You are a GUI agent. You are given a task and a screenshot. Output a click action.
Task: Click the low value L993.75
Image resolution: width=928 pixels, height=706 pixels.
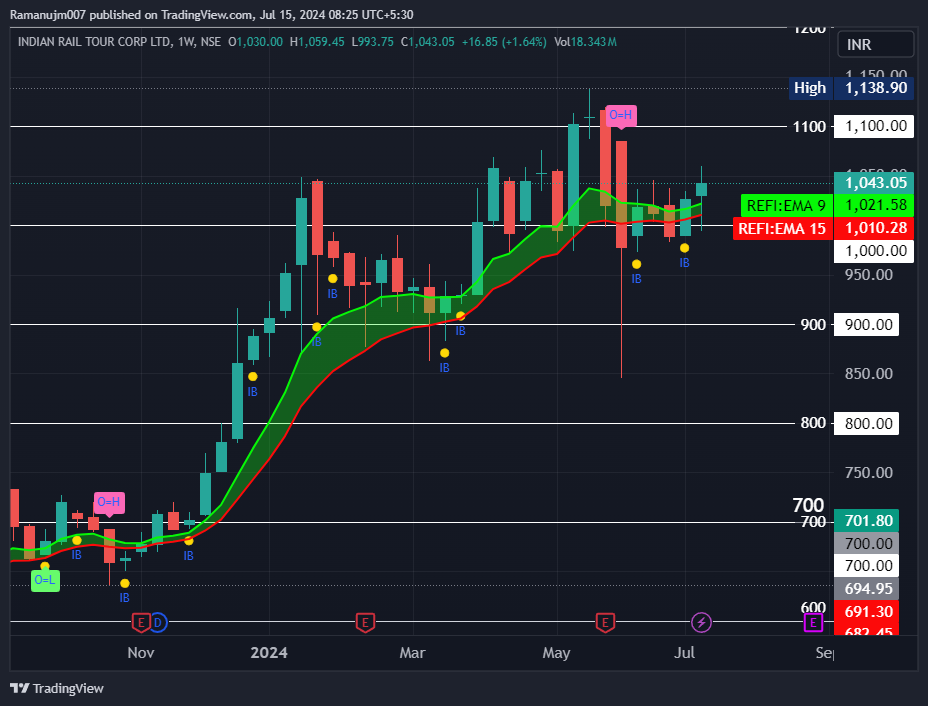click(x=372, y=42)
